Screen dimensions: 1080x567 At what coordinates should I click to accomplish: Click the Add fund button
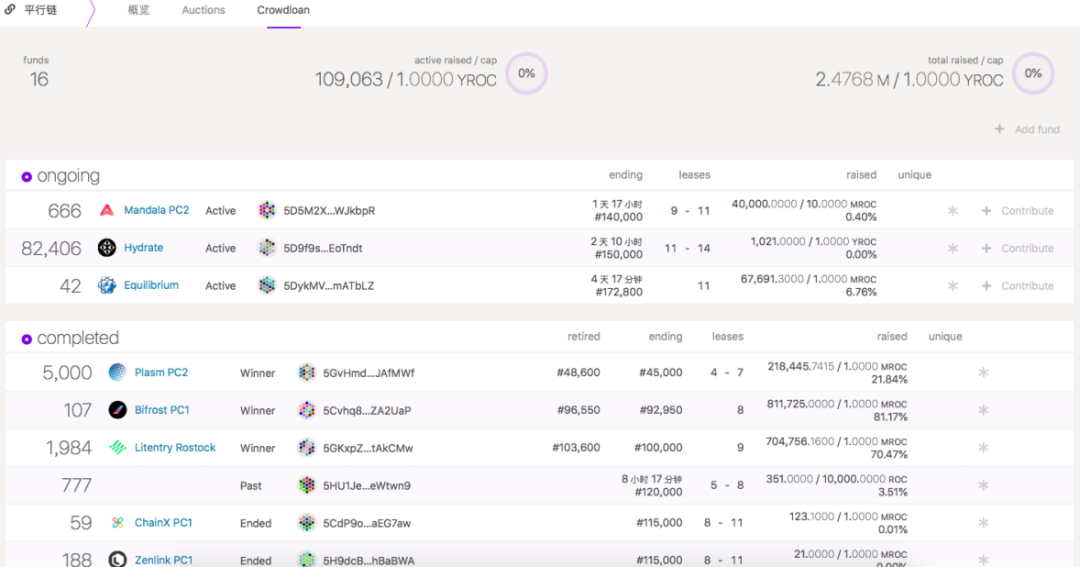point(1027,129)
